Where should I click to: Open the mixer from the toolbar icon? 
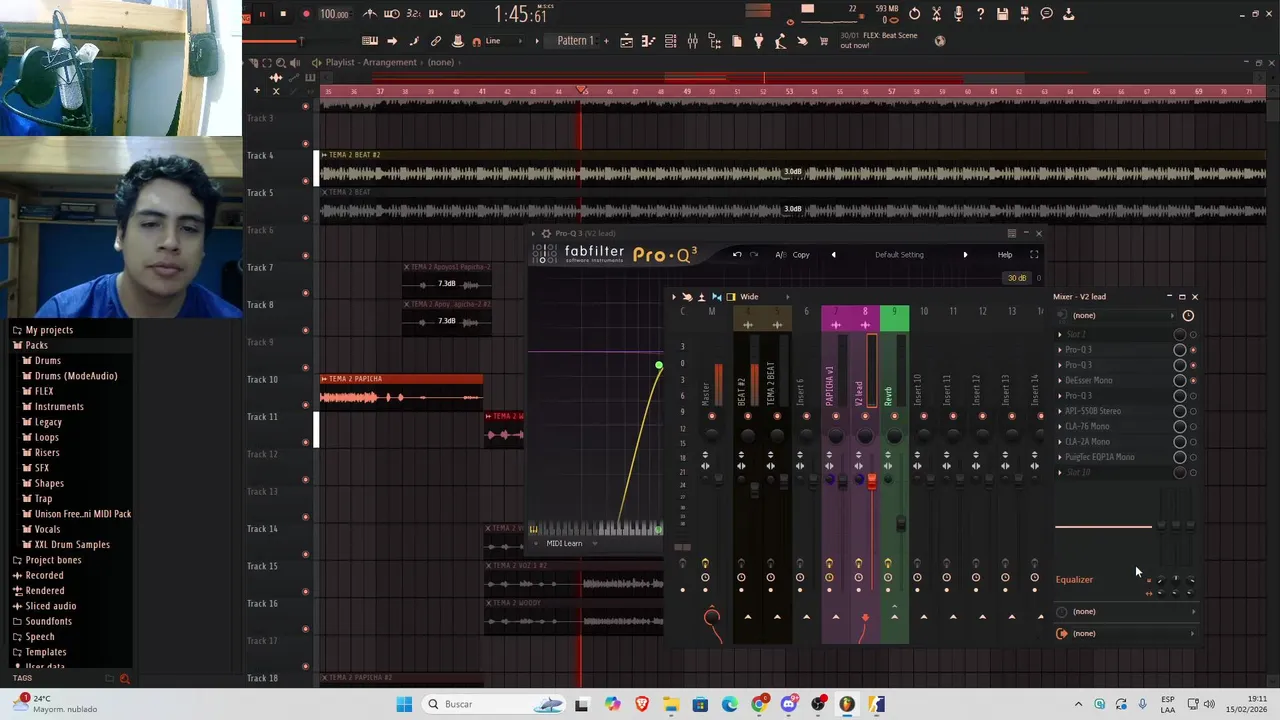[692, 41]
